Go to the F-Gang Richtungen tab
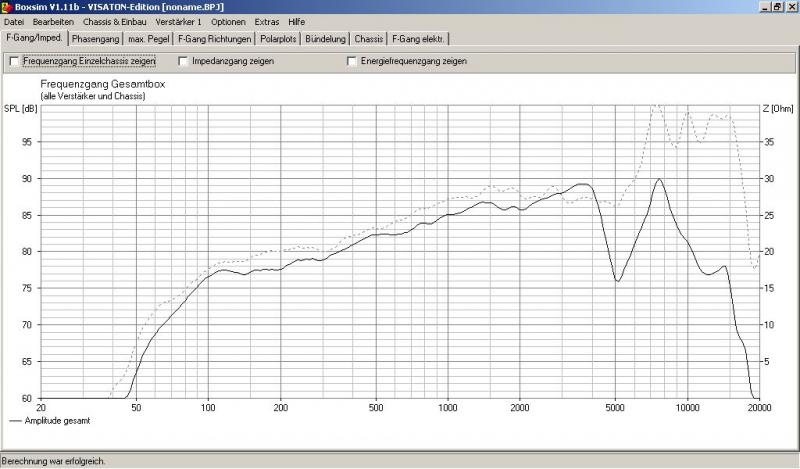This screenshot has width=800, height=469. tap(214, 39)
